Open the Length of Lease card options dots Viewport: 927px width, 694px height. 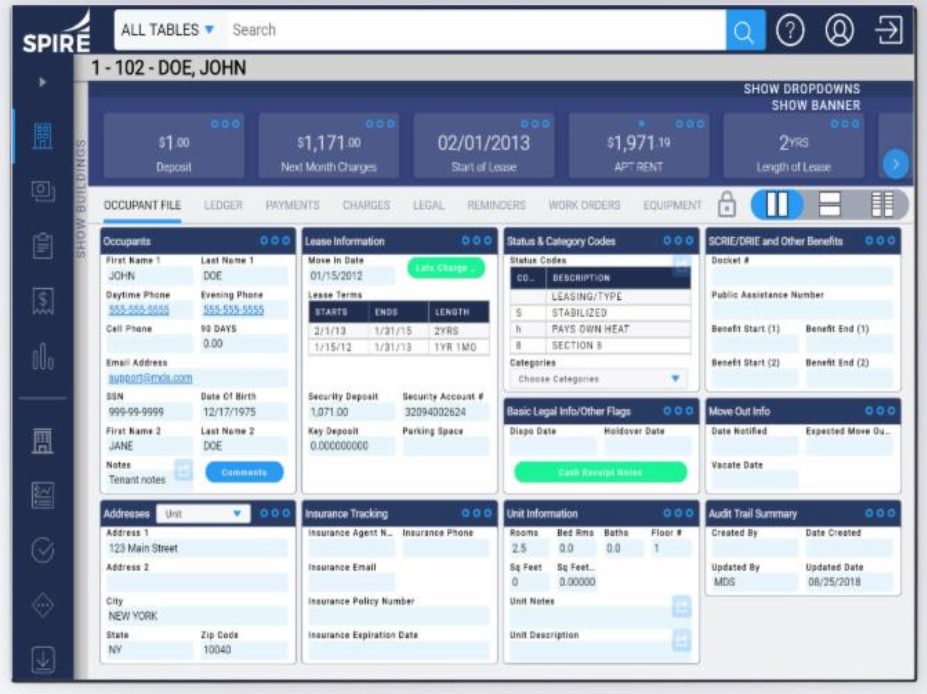(x=845, y=124)
